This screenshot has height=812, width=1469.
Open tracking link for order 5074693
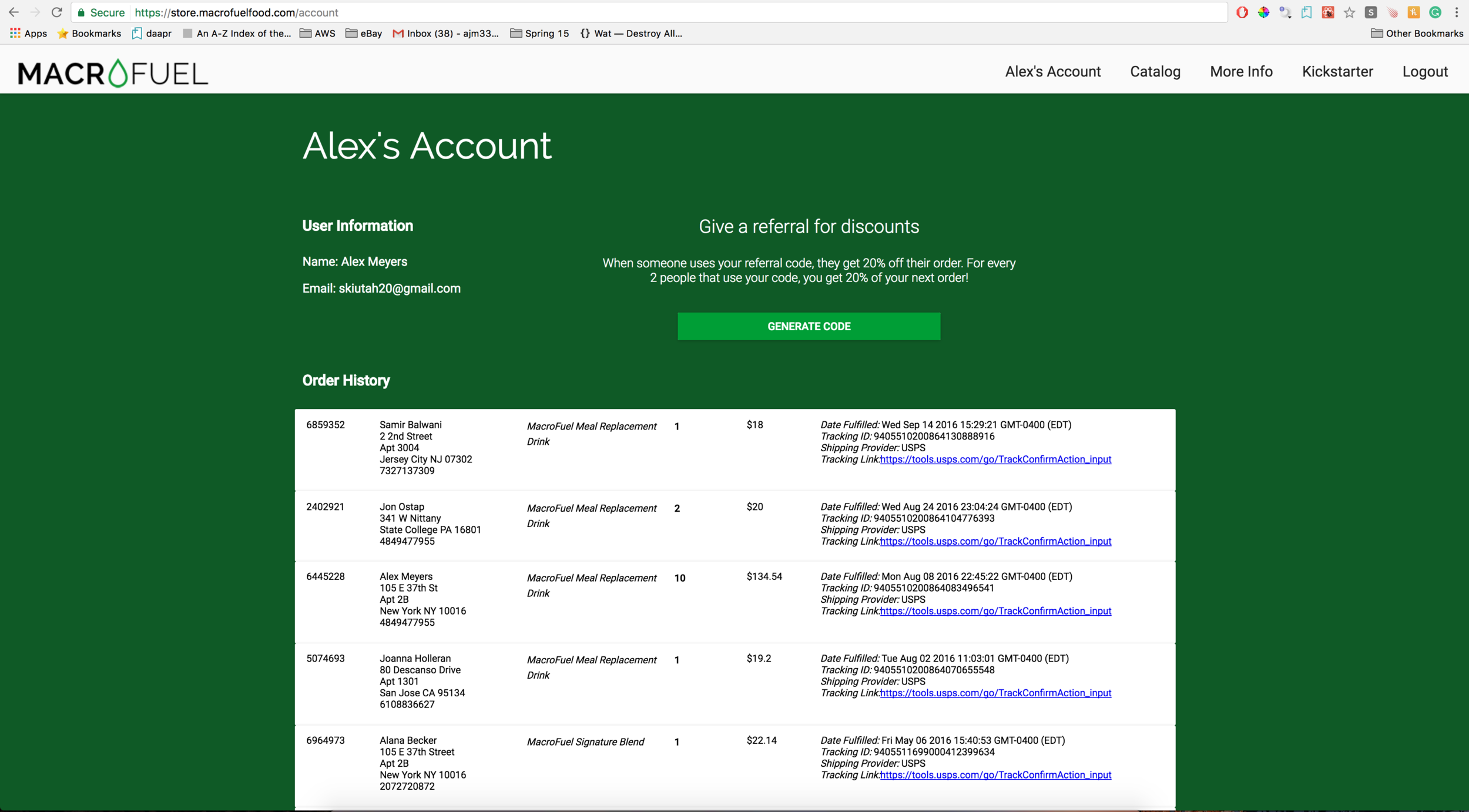(x=995, y=693)
